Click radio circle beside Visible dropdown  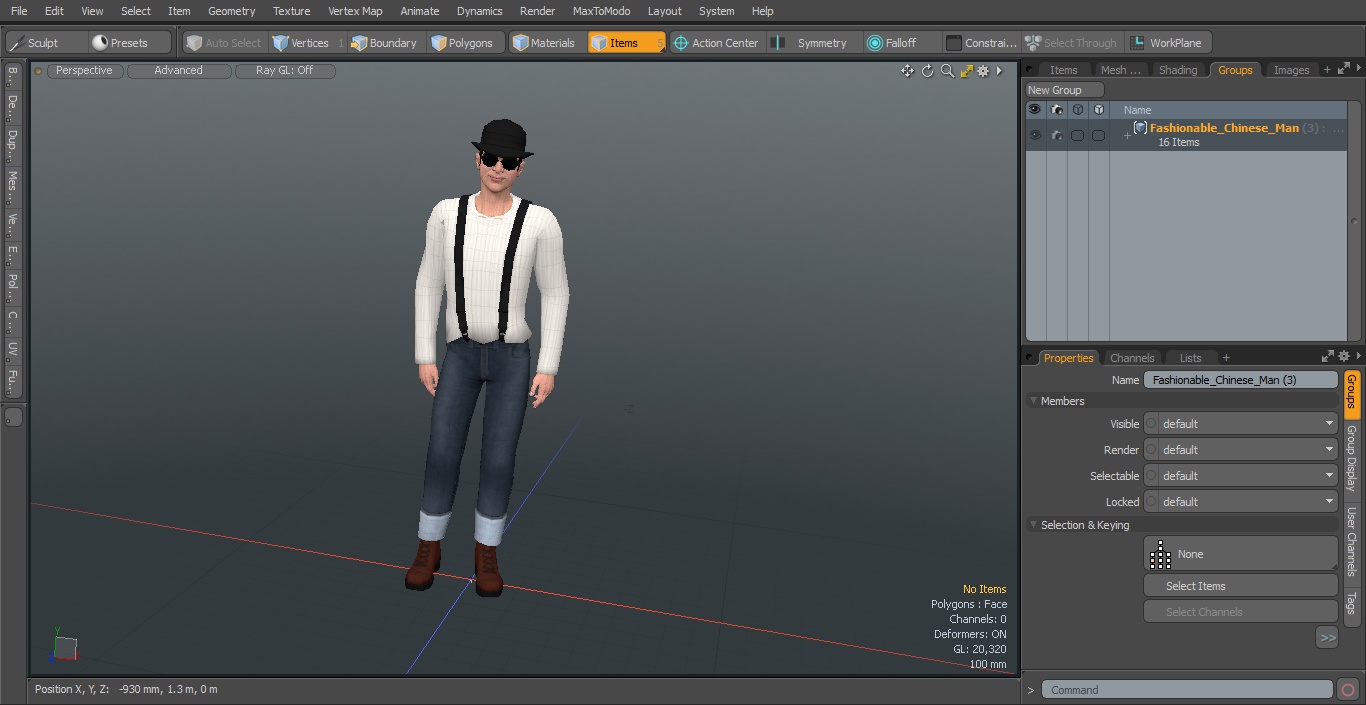click(1151, 424)
